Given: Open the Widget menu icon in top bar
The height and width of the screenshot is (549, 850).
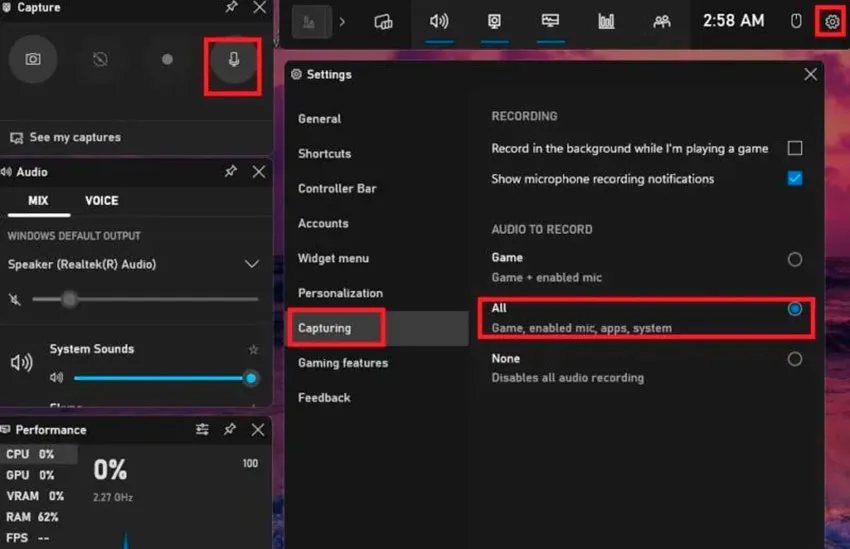Looking at the screenshot, I should 383,22.
